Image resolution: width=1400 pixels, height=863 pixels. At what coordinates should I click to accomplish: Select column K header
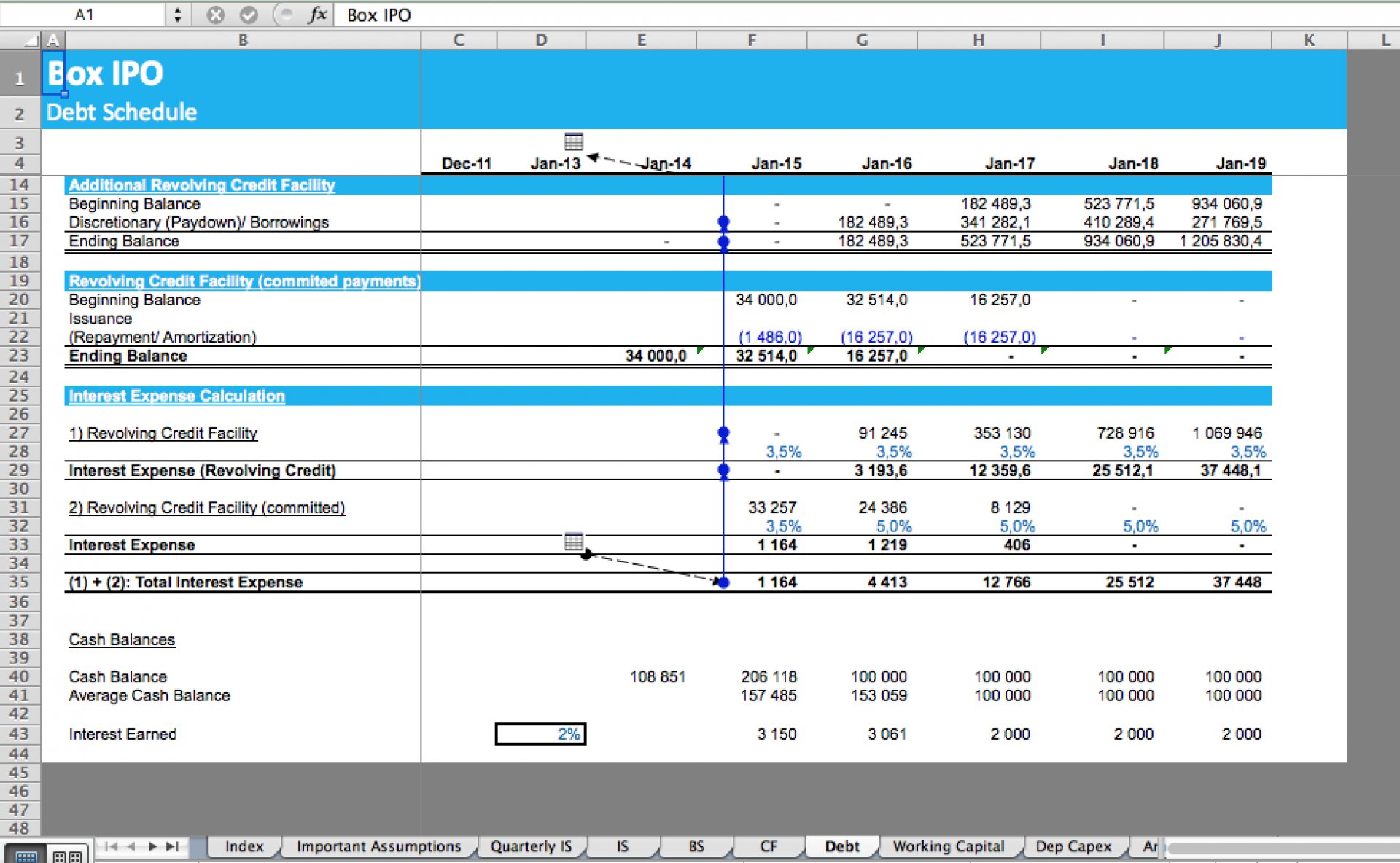[x=1309, y=41]
